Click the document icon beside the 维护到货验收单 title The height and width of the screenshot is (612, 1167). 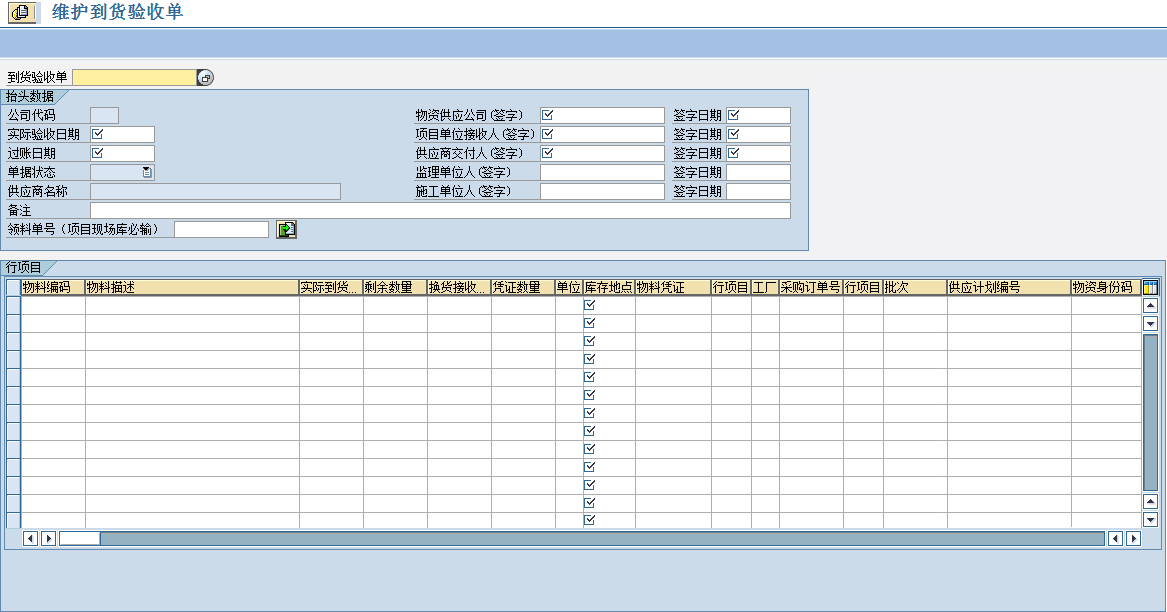[20, 13]
